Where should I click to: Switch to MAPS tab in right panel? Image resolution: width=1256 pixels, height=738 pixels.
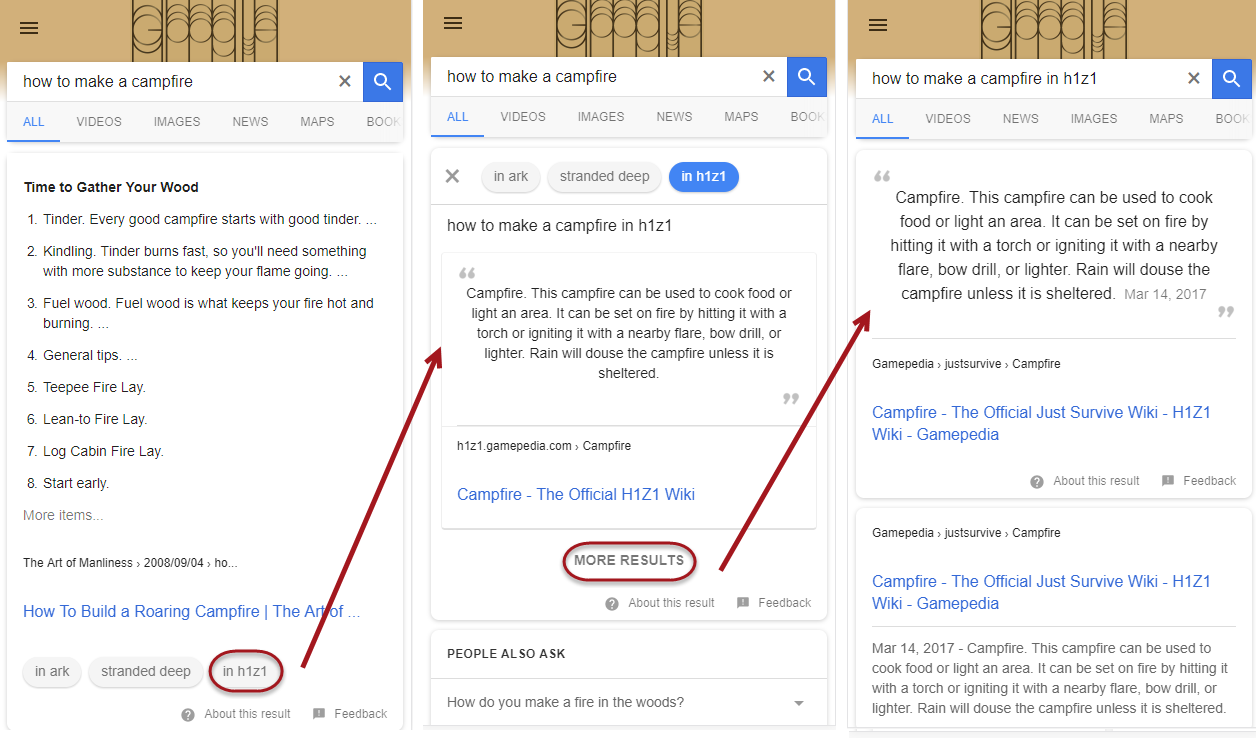click(x=1166, y=119)
